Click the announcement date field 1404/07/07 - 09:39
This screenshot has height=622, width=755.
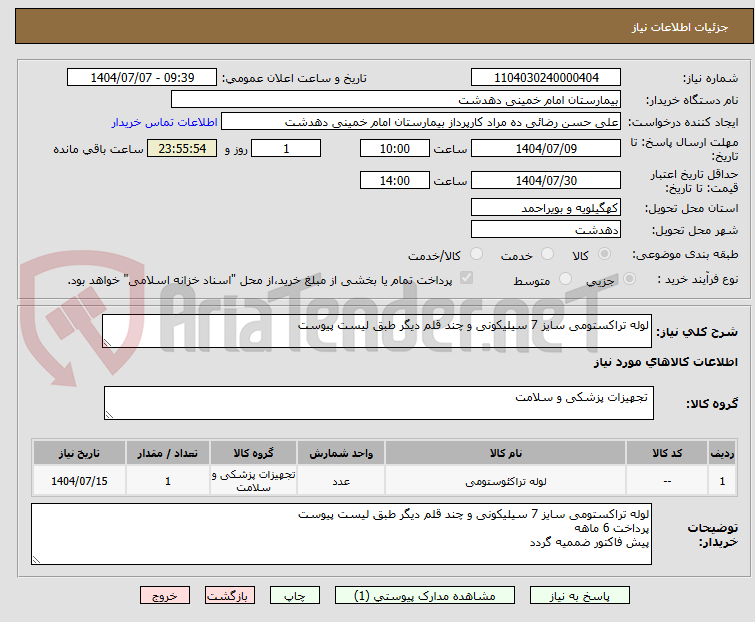tap(142, 78)
